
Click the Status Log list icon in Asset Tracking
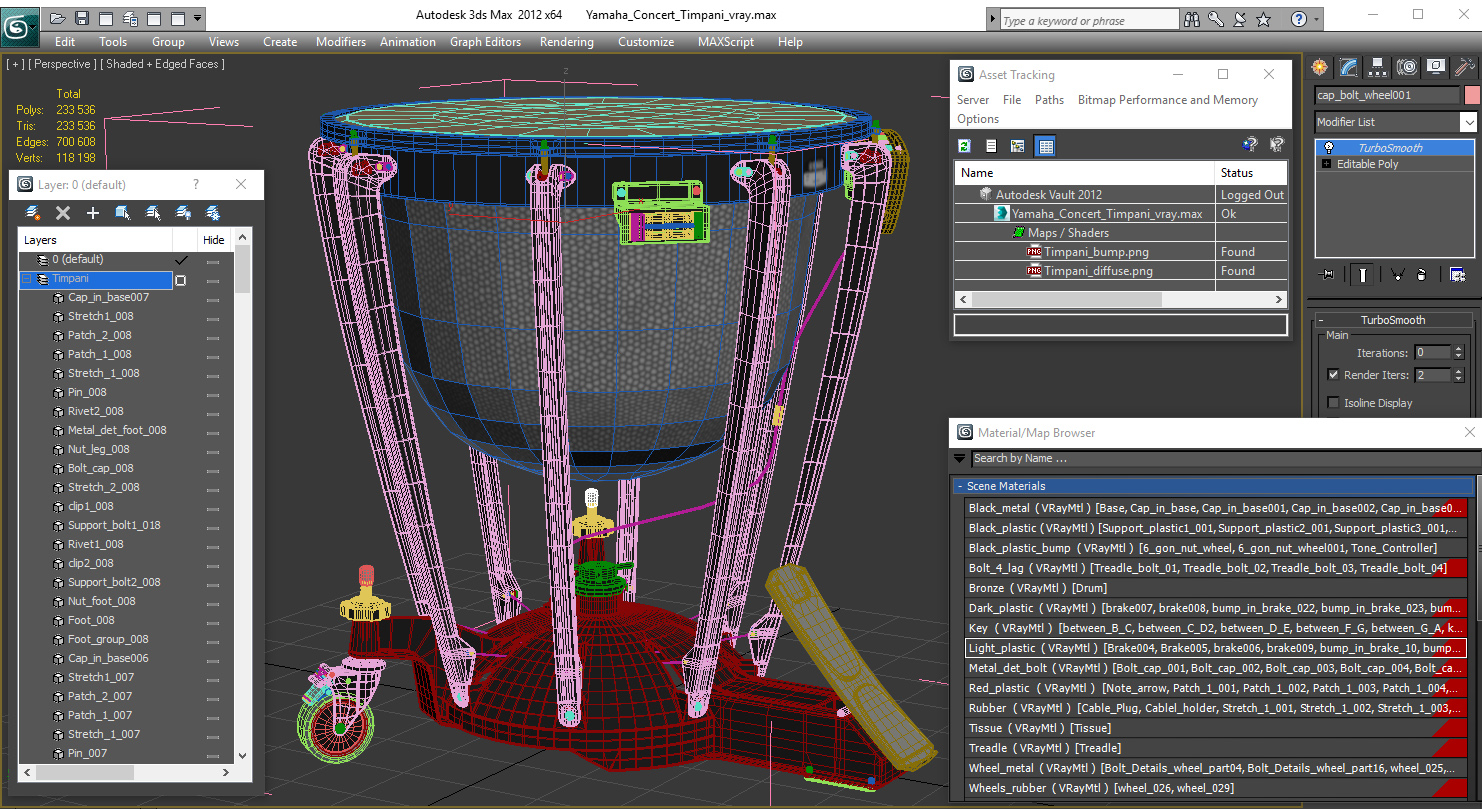(991, 146)
